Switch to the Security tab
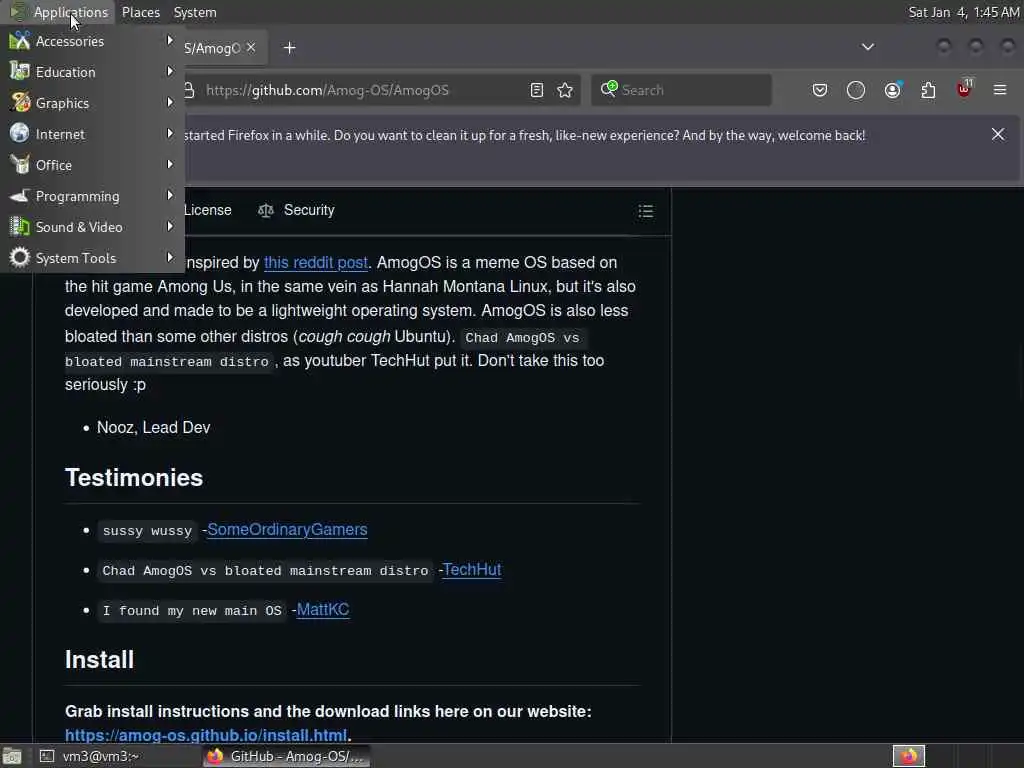 296,210
